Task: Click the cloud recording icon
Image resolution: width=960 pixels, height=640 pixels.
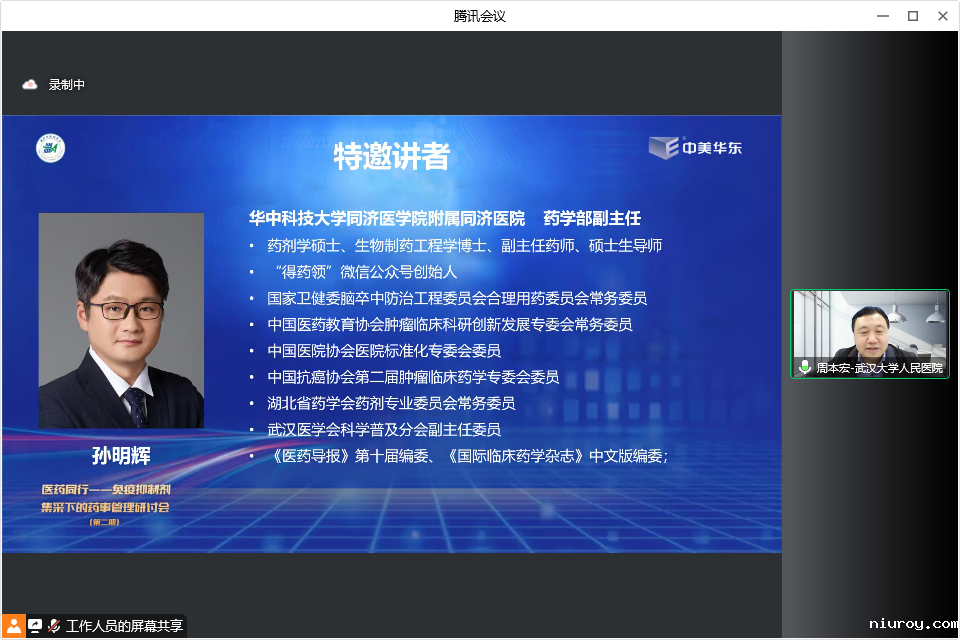Action: (x=30, y=85)
